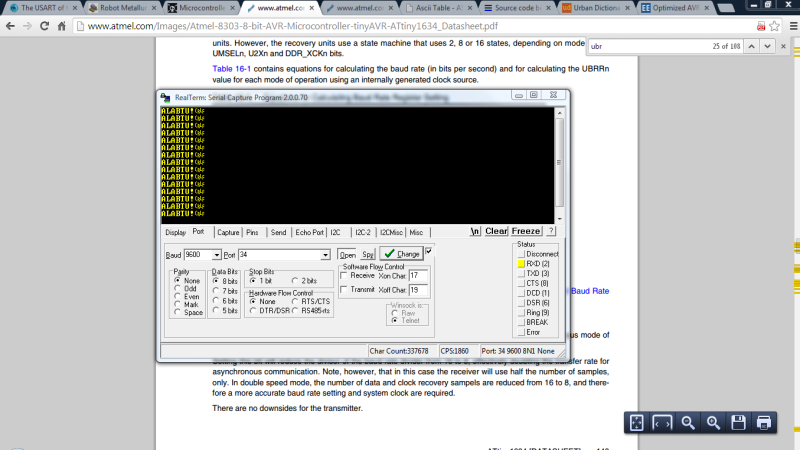Image resolution: width=800 pixels, height=450 pixels.
Task: Choose 7 bits data bits option
Action: (x=216, y=291)
